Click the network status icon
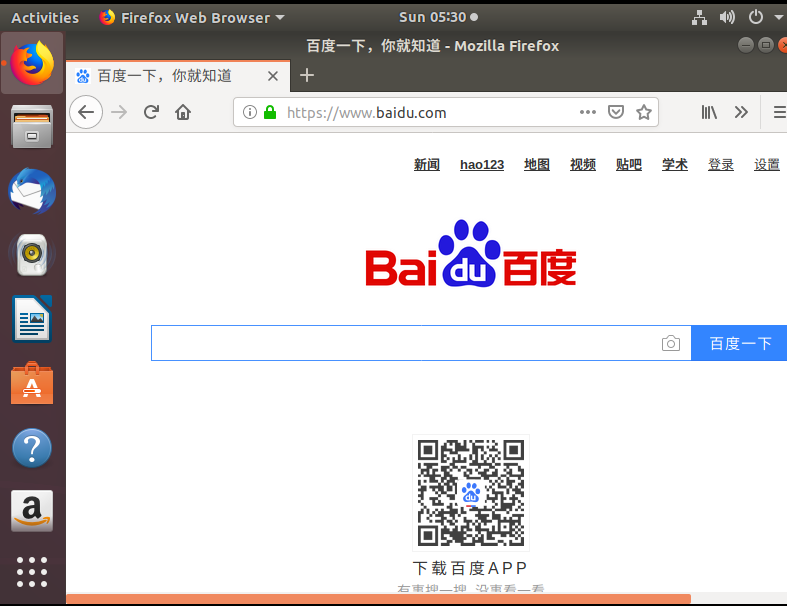 point(699,18)
